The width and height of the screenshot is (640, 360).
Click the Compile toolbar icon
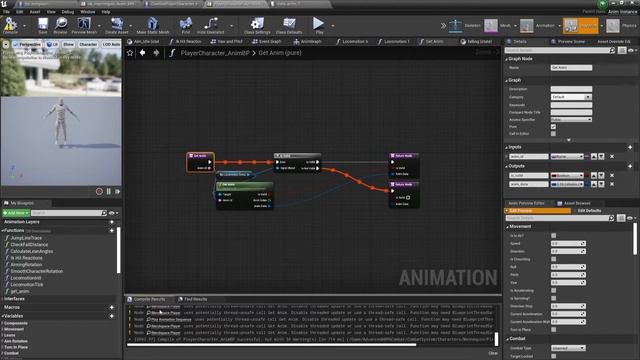[x=10, y=25]
